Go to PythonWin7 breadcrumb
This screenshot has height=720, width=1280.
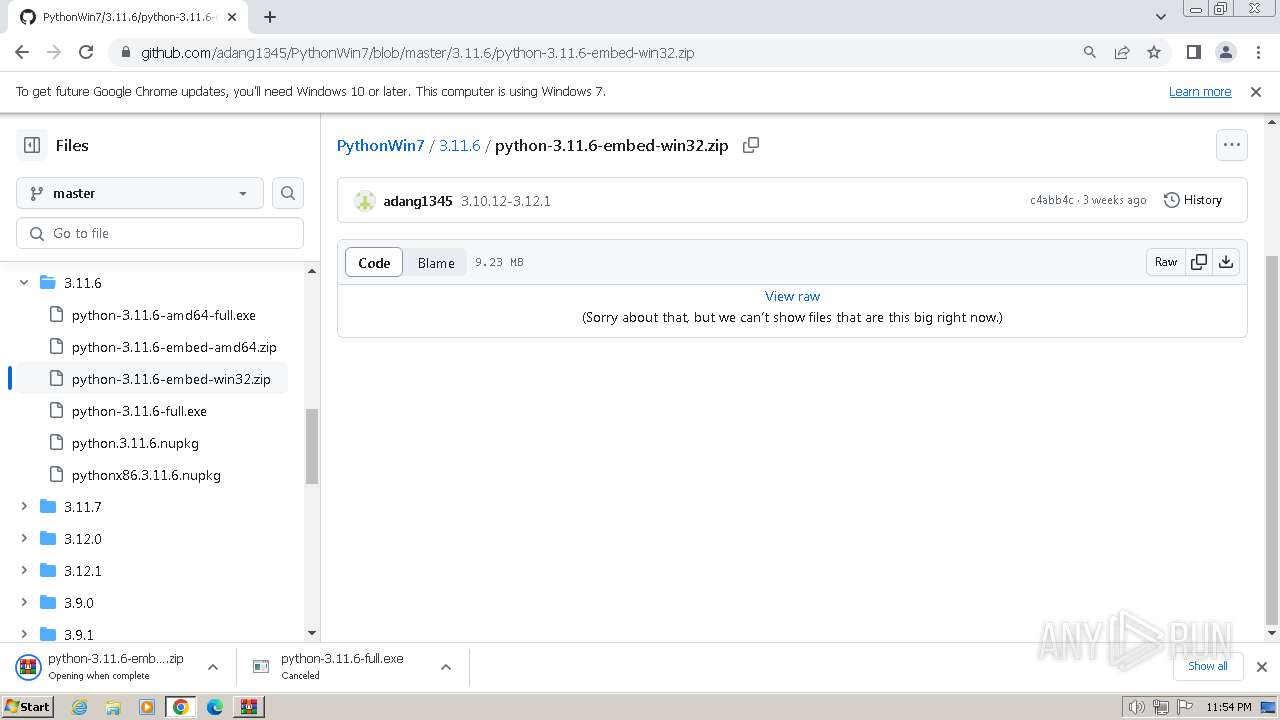pyautogui.click(x=381, y=145)
